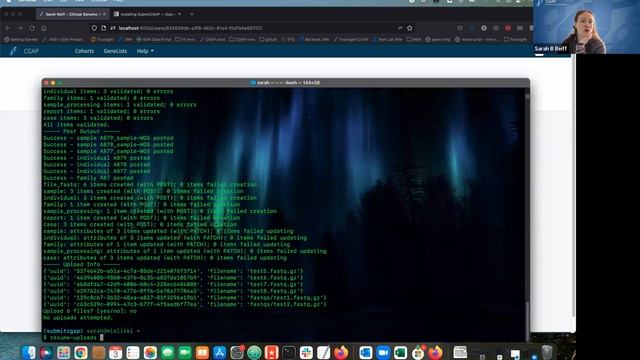Open System Preferences in the dock
This screenshot has height=360, width=640.
pos(237,352)
